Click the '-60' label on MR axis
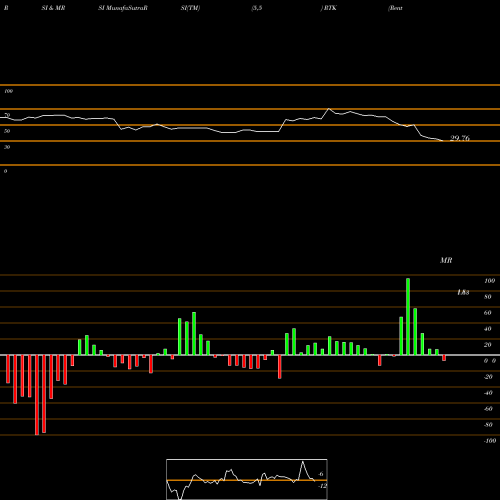 [488, 409]
